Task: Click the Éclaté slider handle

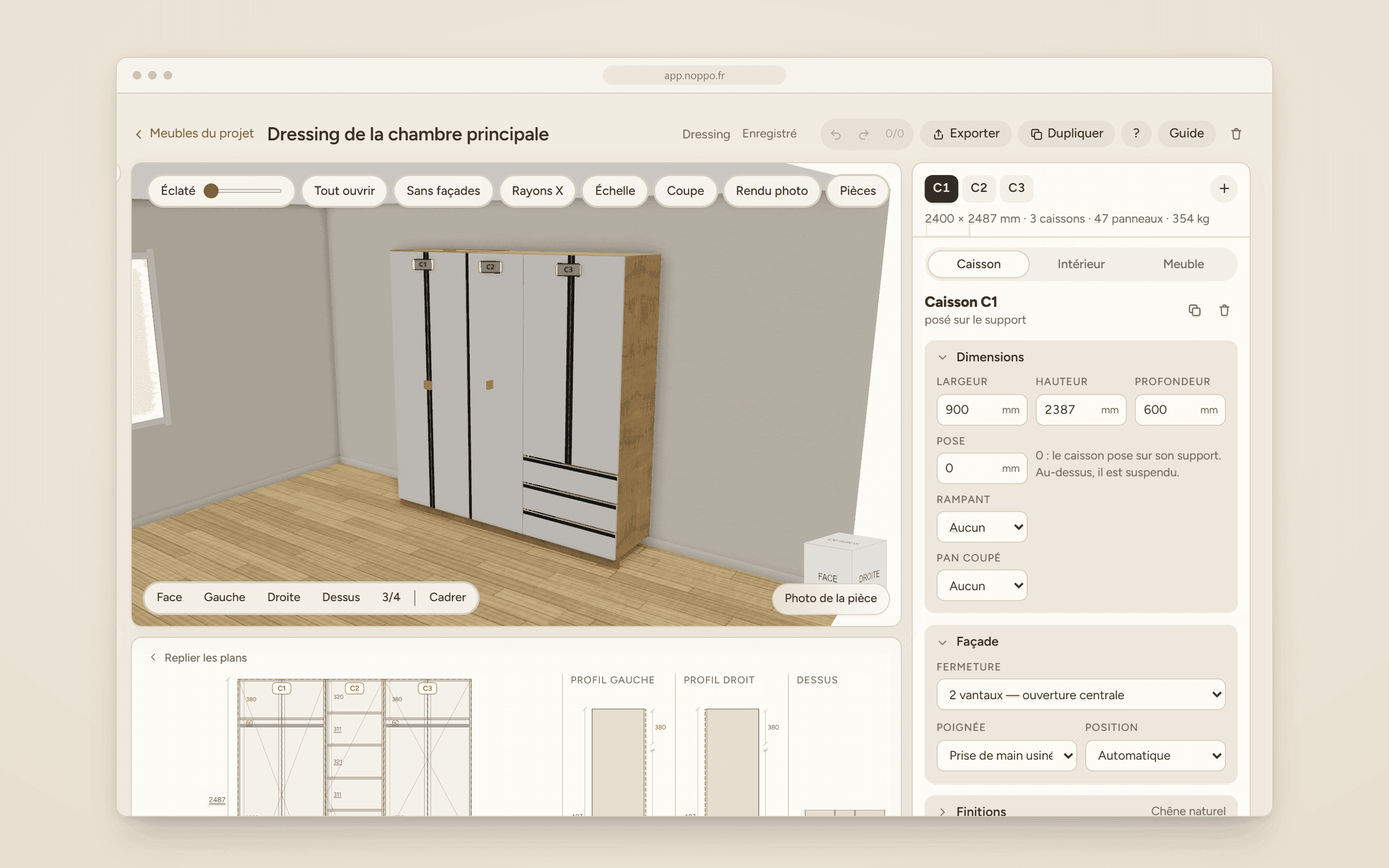Action: point(211,190)
